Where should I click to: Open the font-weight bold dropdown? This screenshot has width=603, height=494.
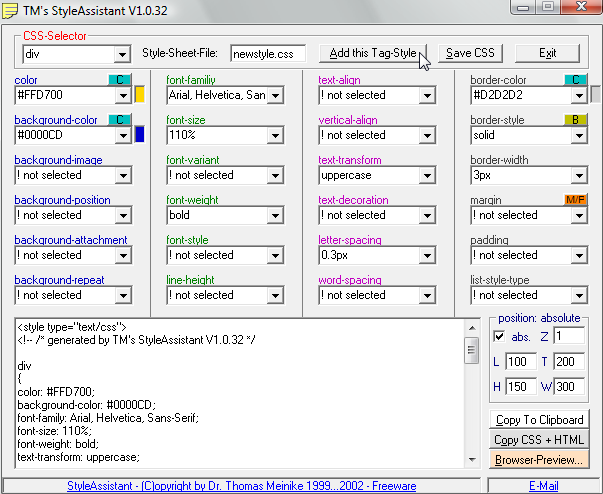point(275,215)
